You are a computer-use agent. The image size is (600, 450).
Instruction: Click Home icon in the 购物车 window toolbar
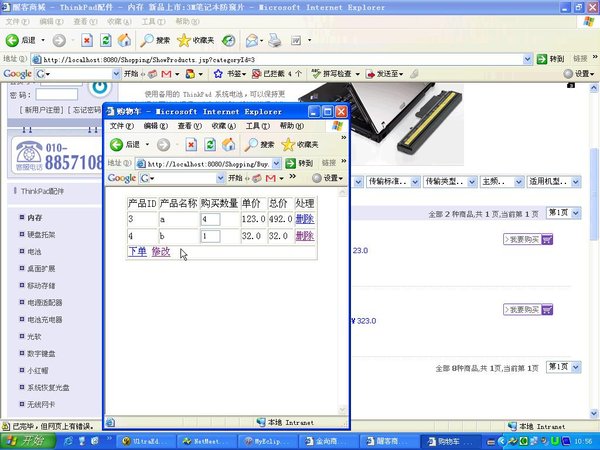click(x=227, y=145)
